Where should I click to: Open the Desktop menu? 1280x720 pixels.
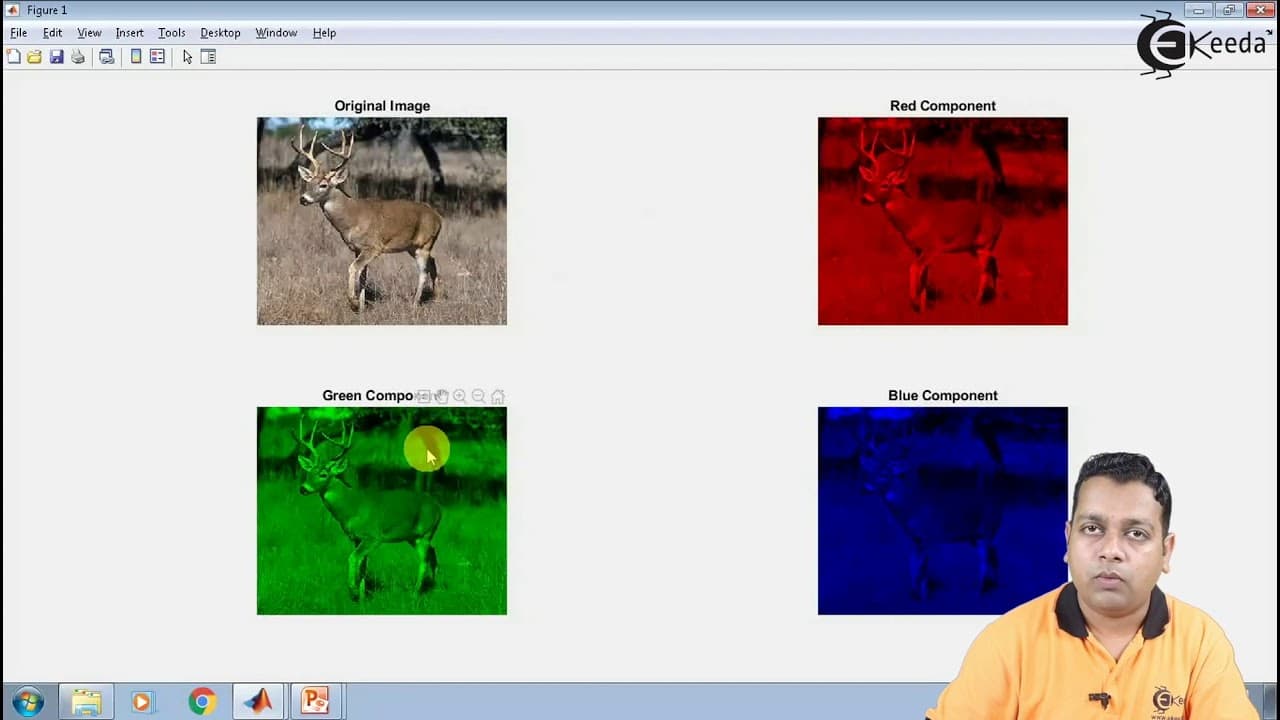coord(220,32)
